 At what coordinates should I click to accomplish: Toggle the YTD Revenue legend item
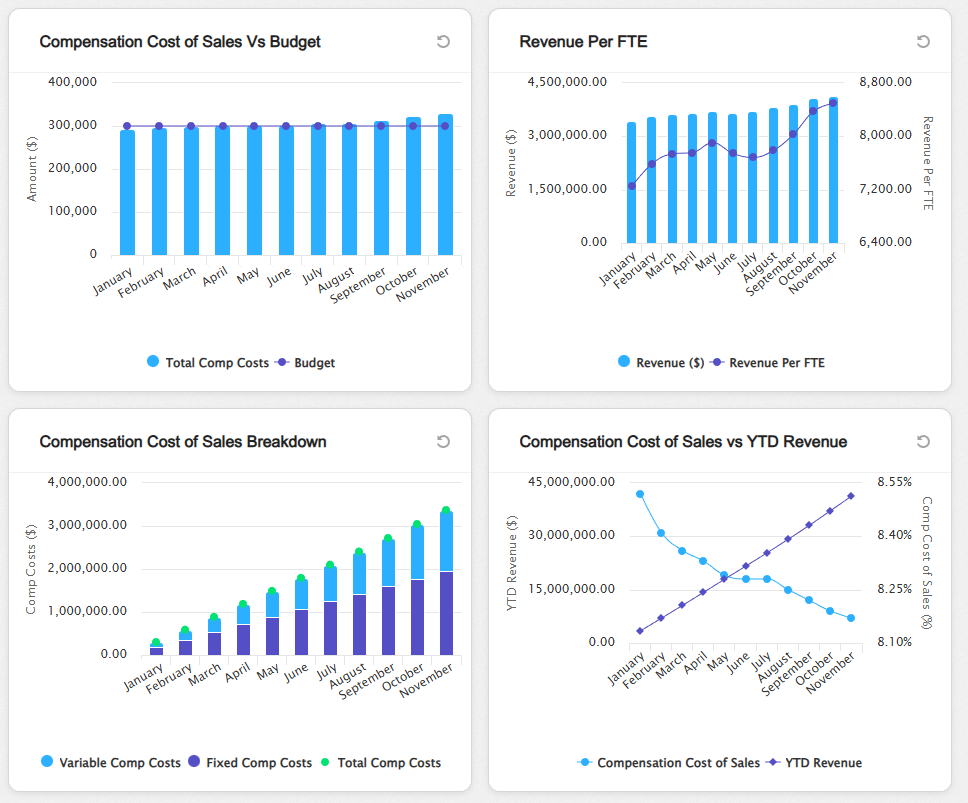(814, 762)
